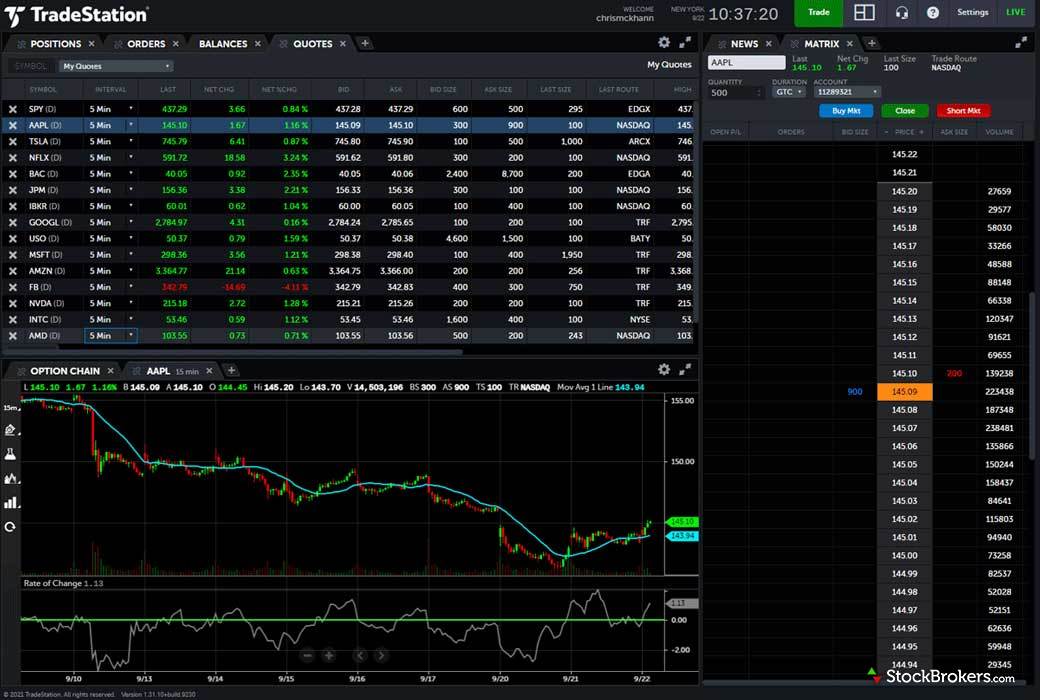Image resolution: width=1040 pixels, height=700 pixels.
Task: Click the headset support icon
Action: click(902, 13)
